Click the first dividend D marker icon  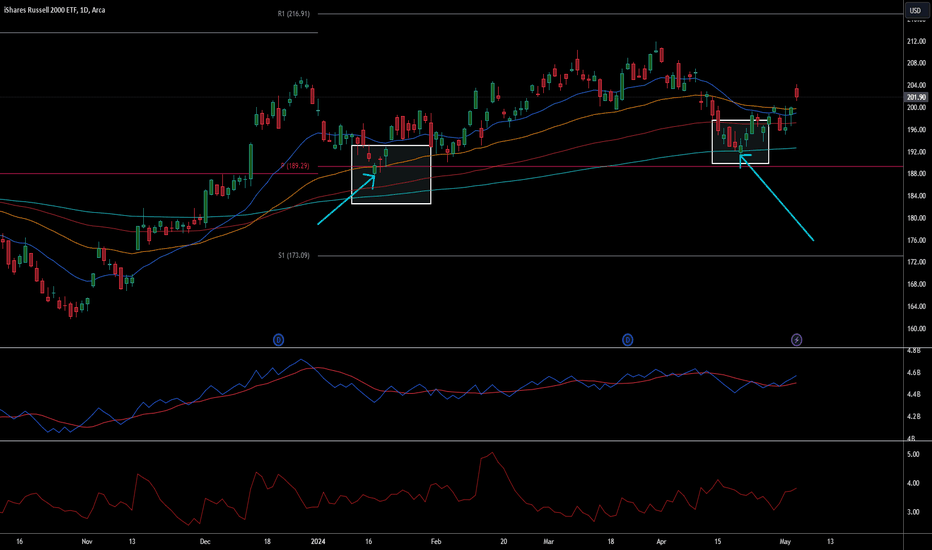coord(278,340)
